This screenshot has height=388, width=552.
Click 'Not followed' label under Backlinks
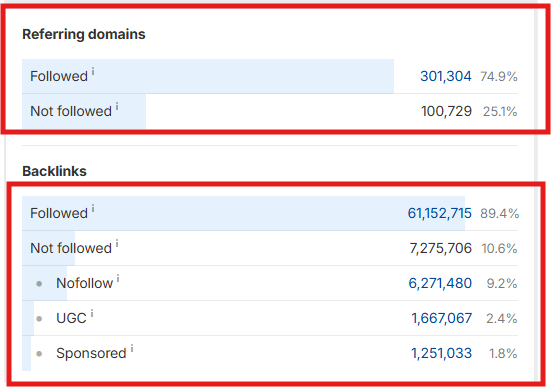(x=71, y=248)
